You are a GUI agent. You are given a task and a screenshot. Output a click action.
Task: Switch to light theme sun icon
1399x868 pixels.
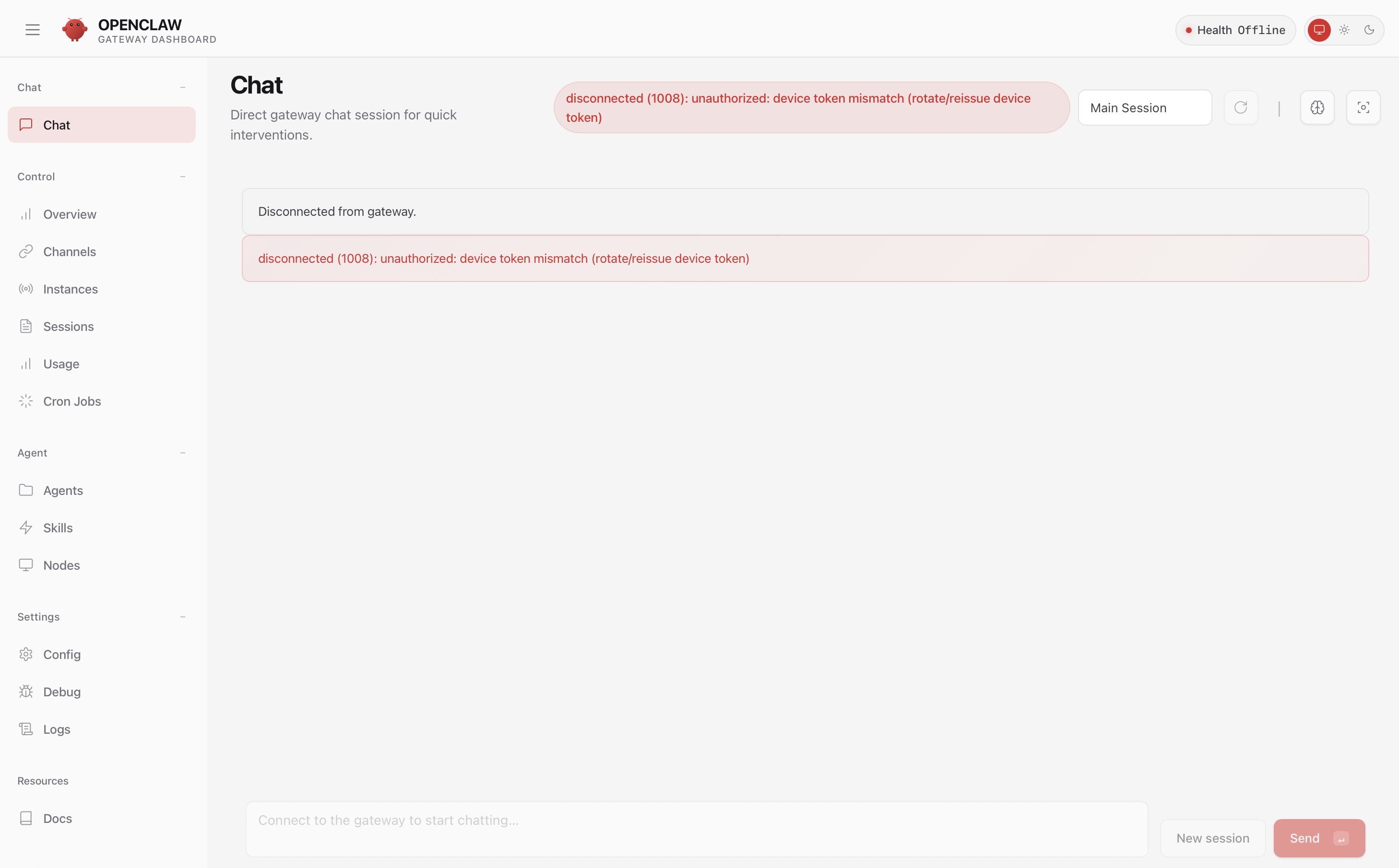coord(1344,30)
